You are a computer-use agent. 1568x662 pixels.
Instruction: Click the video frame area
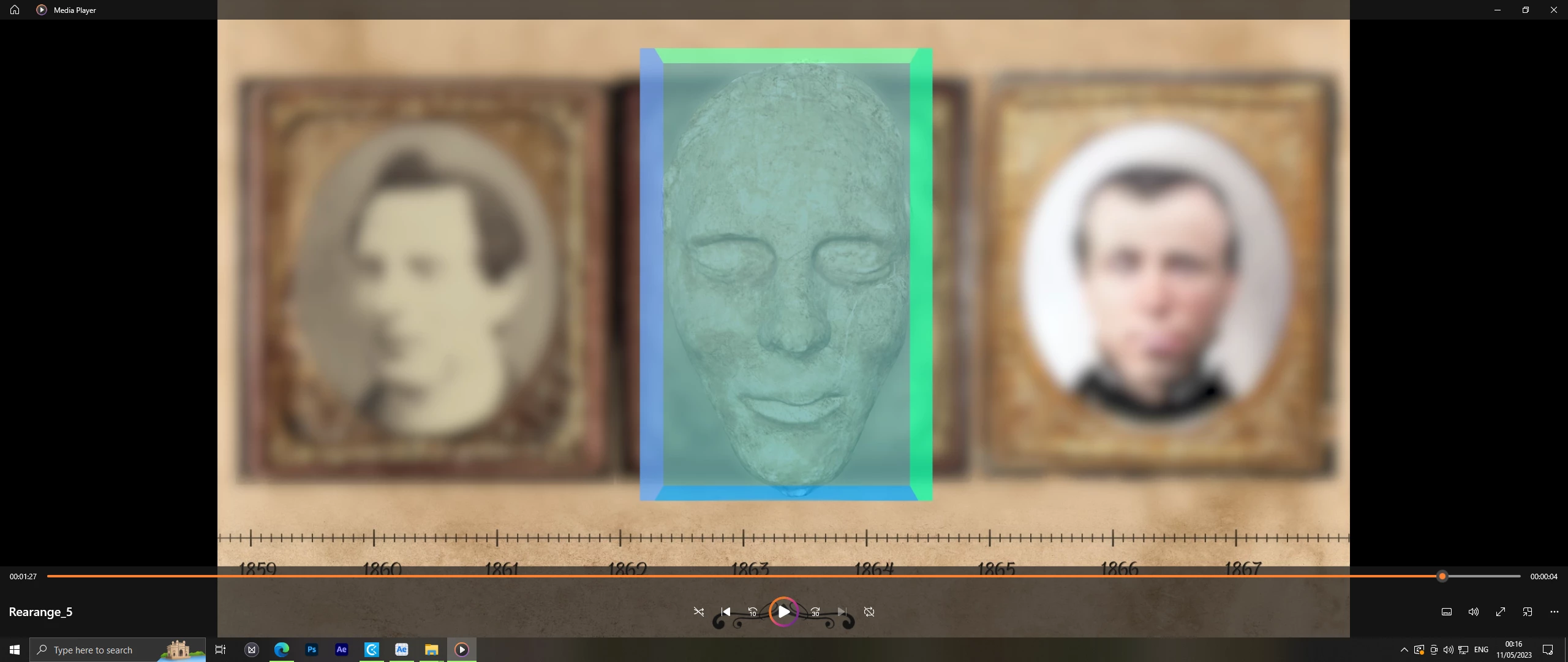783,276
